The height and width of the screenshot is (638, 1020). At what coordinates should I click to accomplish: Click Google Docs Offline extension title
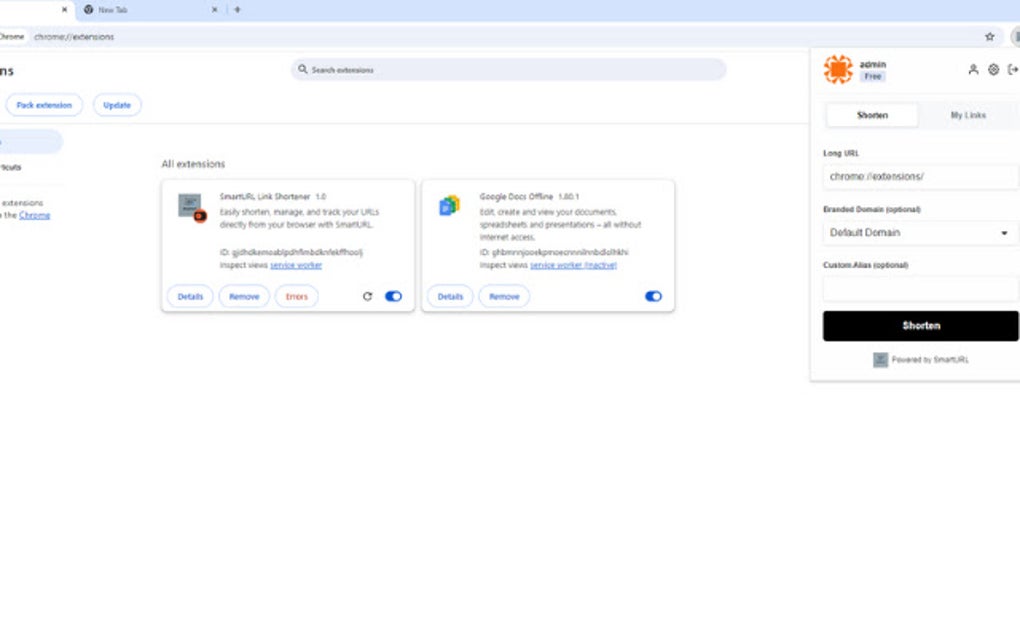tap(516, 196)
